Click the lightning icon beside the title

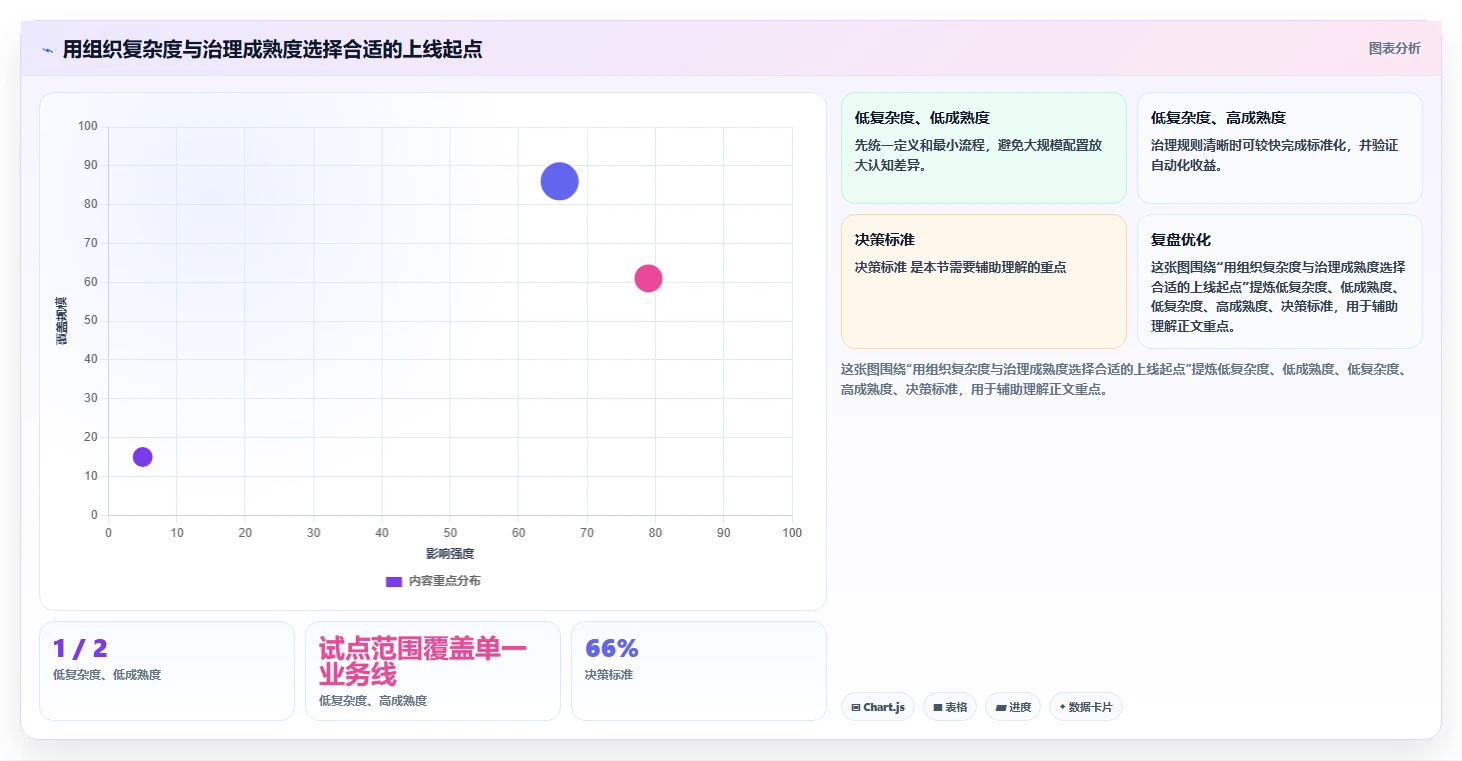coord(47,50)
